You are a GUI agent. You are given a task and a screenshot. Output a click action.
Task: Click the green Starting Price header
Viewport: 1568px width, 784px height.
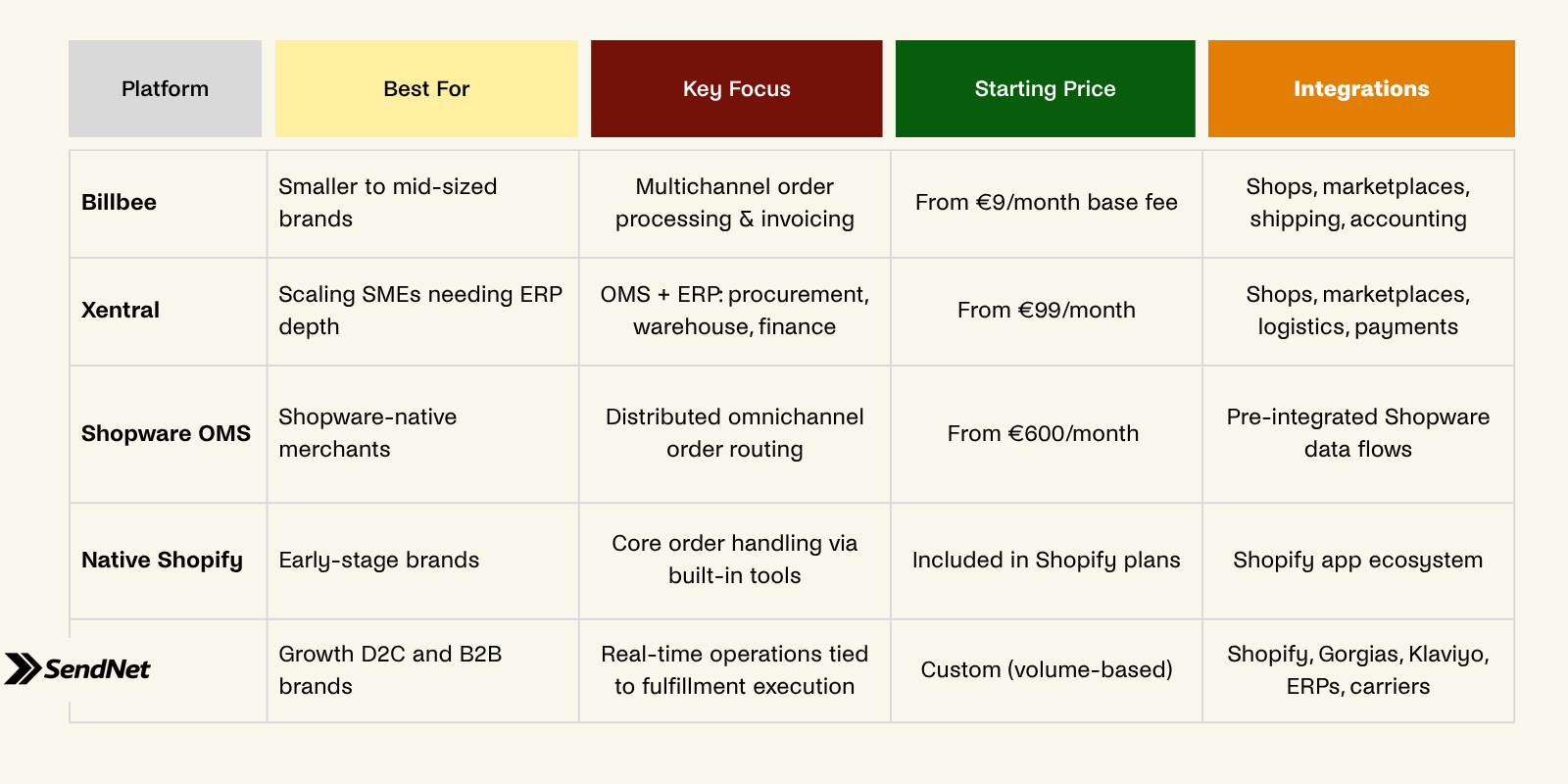[x=1045, y=88]
